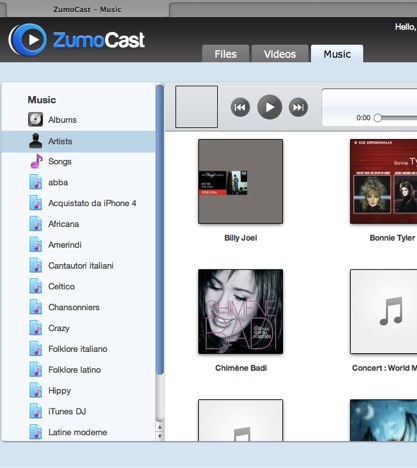This screenshot has width=417, height=468.
Task: Click the Concert : World Music label
Action: (x=384, y=368)
